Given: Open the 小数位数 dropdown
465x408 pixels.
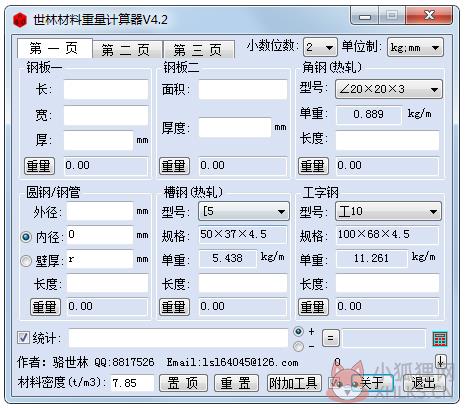Looking at the screenshot, I should pos(320,47).
